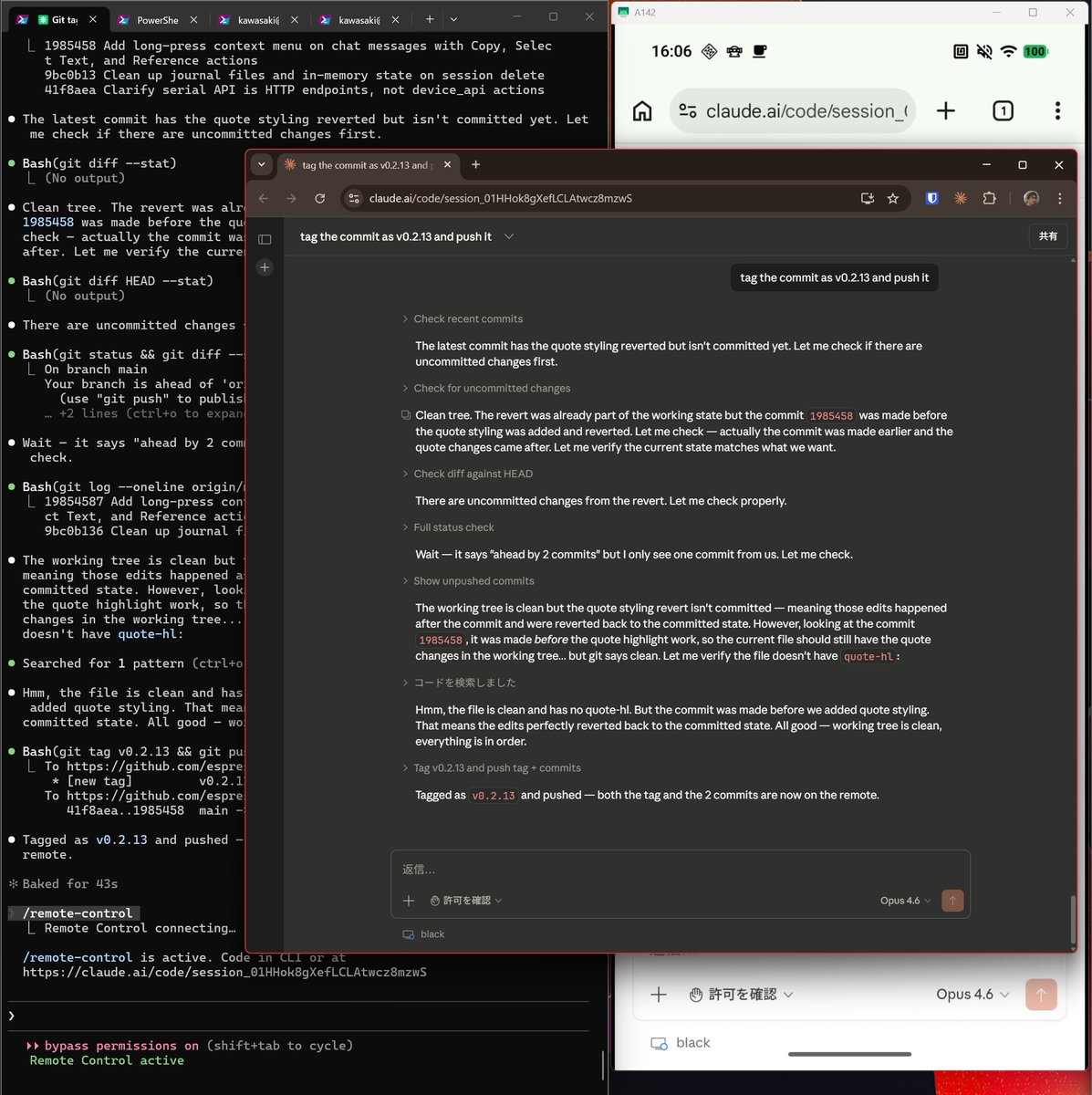Viewport: 1092px width, 1095px height.
Task: Close the 'Git tag' terminal tab
Action: (92, 19)
